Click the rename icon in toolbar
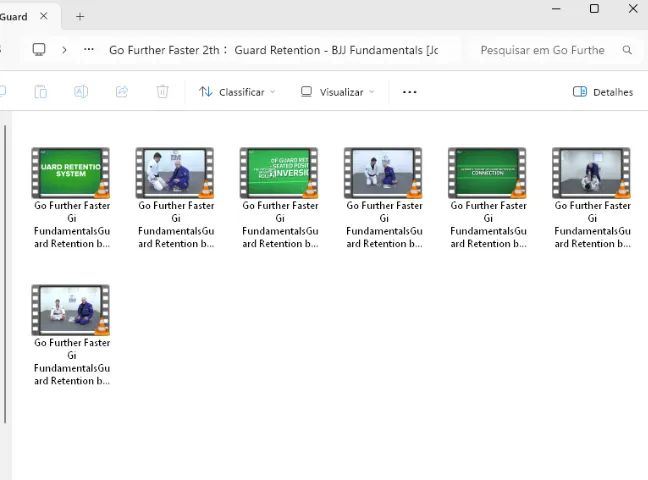The width and height of the screenshot is (648, 480). coord(81,91)
